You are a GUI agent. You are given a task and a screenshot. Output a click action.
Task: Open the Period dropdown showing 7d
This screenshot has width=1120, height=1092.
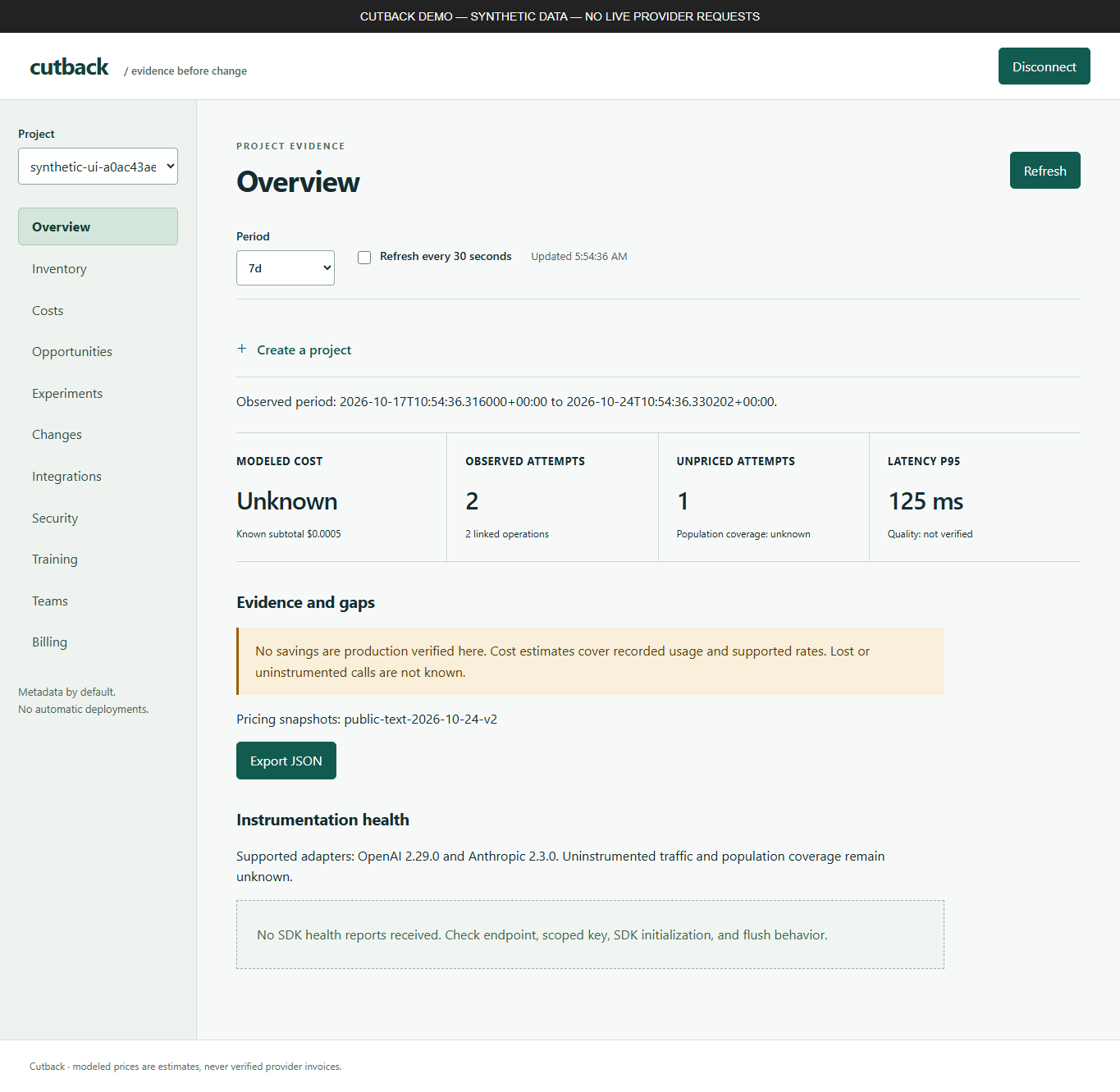tap(286, 268)
